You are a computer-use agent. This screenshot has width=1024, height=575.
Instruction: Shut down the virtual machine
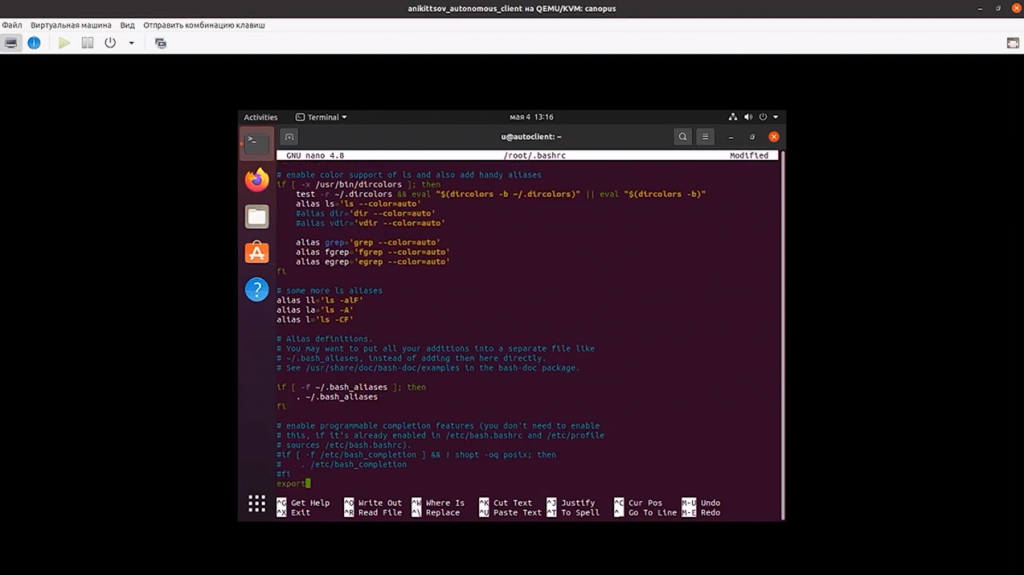click(110, 43)
